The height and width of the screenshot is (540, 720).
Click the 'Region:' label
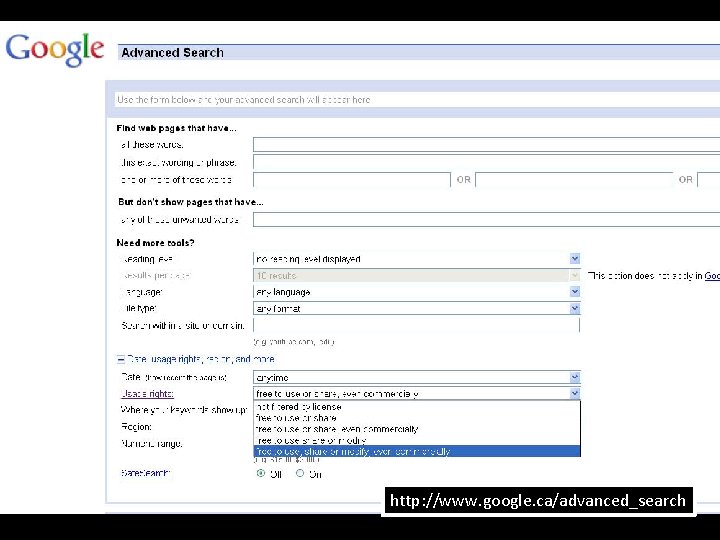point(136,427)
